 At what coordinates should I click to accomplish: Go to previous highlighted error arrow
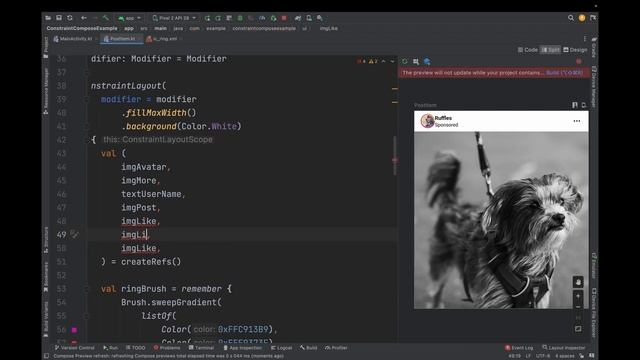point(383,62)
